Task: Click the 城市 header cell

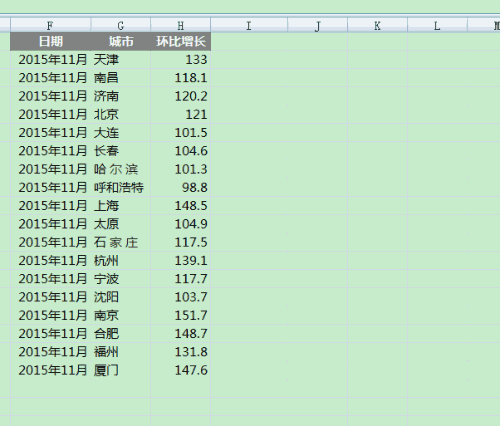Action: [x=120, y=41]
